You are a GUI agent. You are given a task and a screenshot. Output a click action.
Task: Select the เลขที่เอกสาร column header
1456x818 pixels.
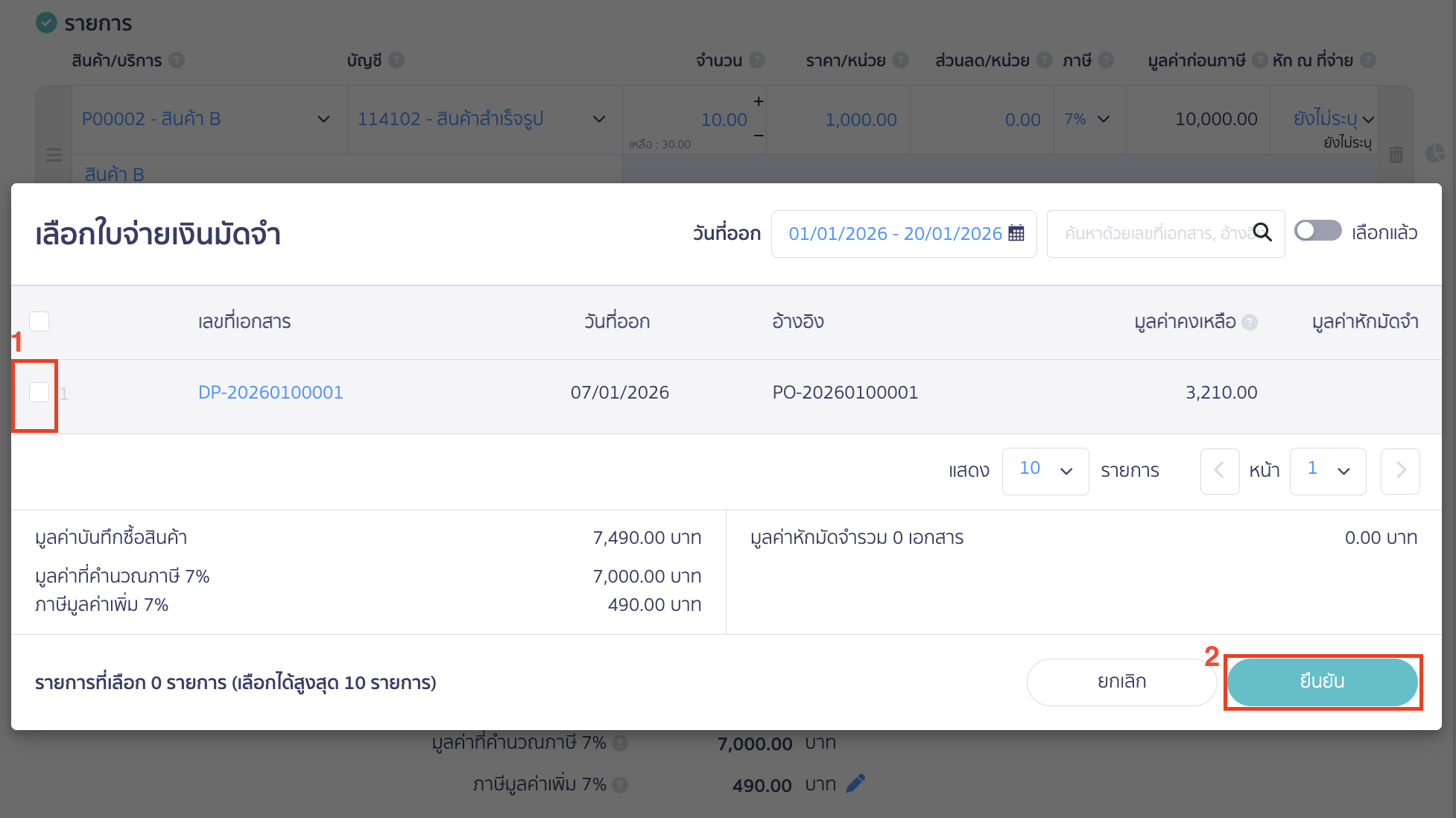pyautogui.click(x=244, y=321)
